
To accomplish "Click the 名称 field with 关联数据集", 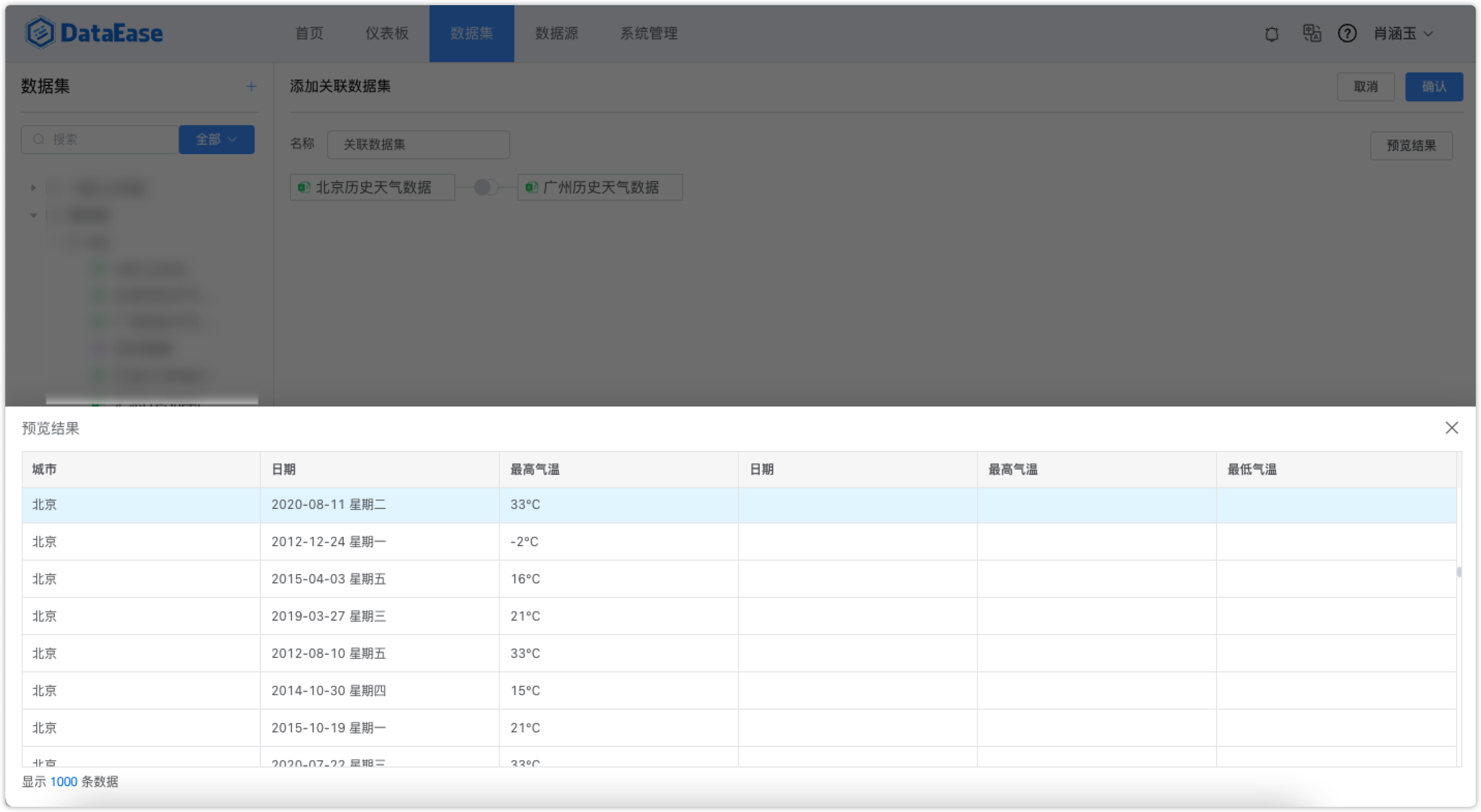I will [x=418, y=144].
